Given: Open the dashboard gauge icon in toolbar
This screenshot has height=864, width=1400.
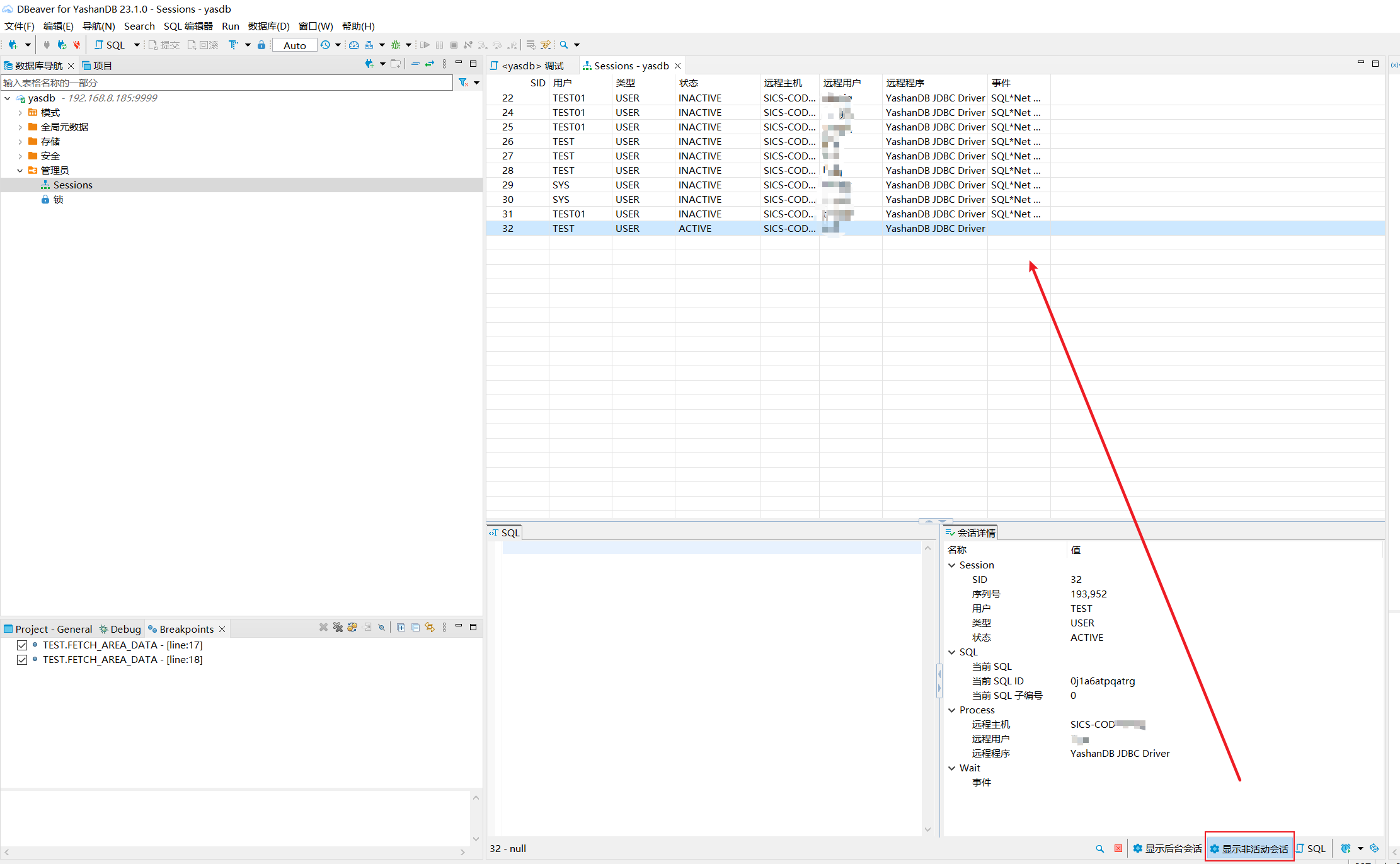Looking at the screenshot, I should [x=354, y=45].
